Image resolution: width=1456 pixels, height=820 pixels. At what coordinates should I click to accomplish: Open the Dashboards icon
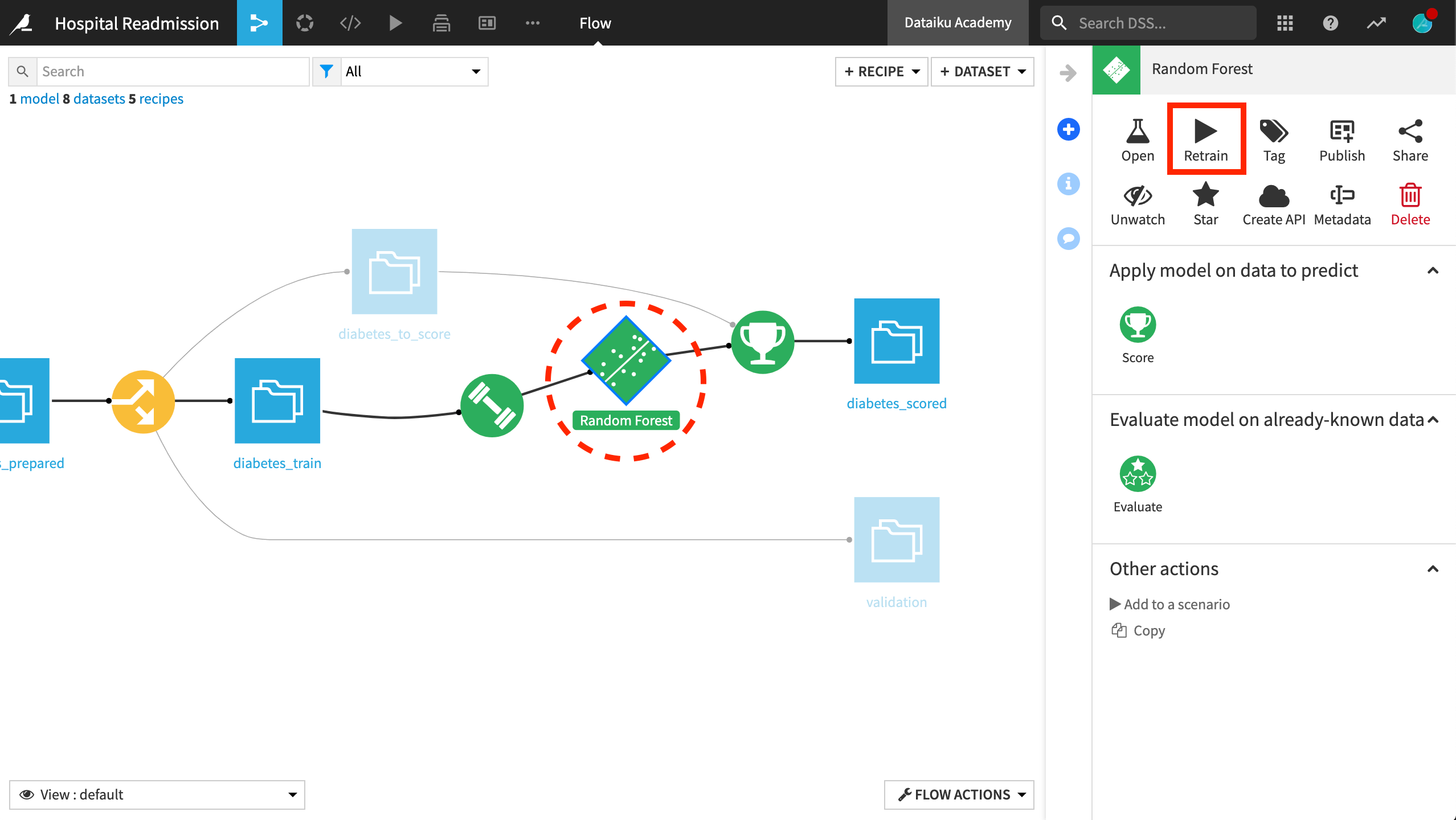487,23
